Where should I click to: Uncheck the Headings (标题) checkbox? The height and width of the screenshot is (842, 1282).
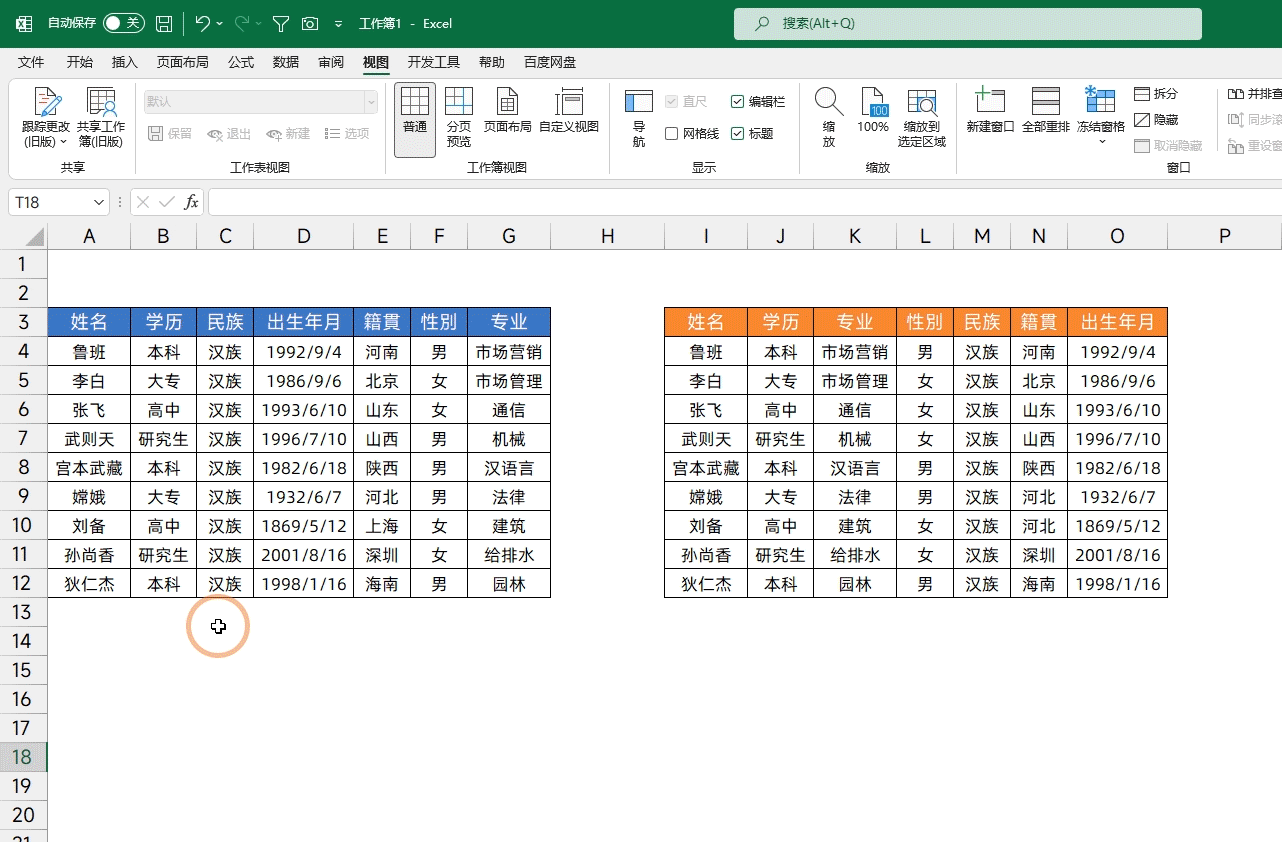(x=738, y=134)
